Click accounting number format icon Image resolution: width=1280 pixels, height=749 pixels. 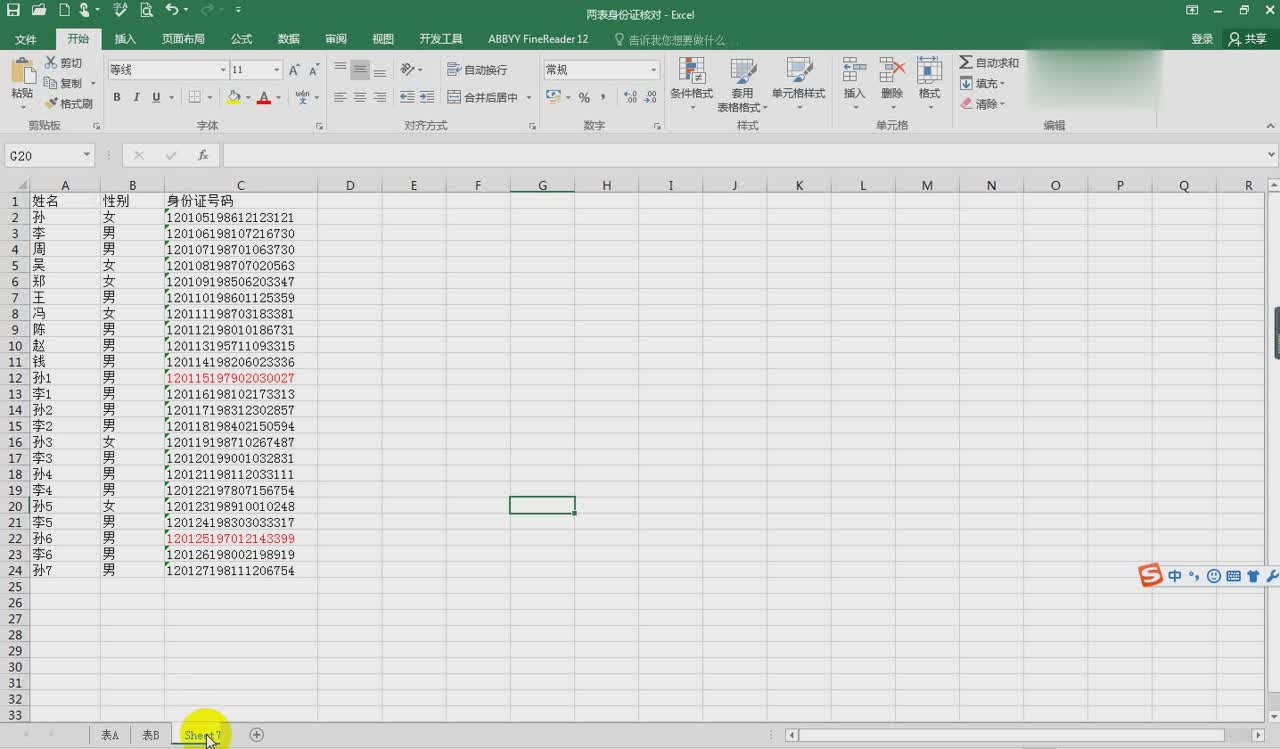(x=554, y=97)
